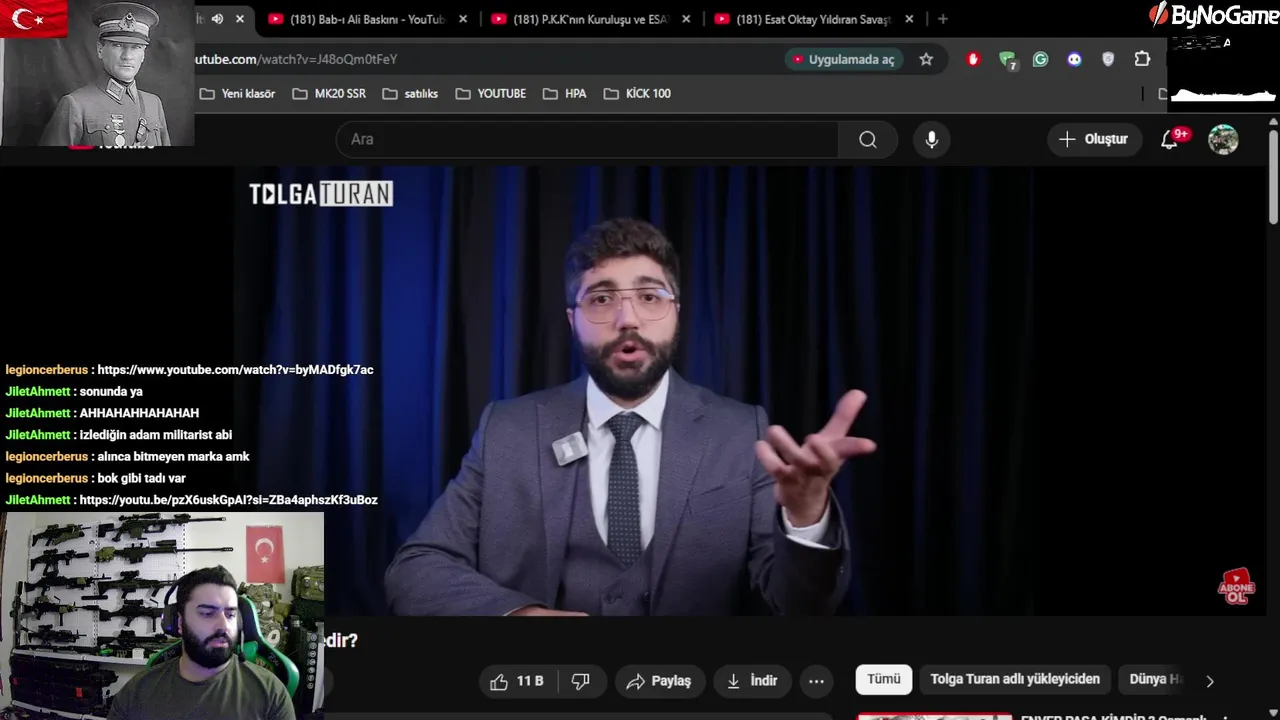
Task: Select the Tümü filter chip
Action: tap(884, 679)
